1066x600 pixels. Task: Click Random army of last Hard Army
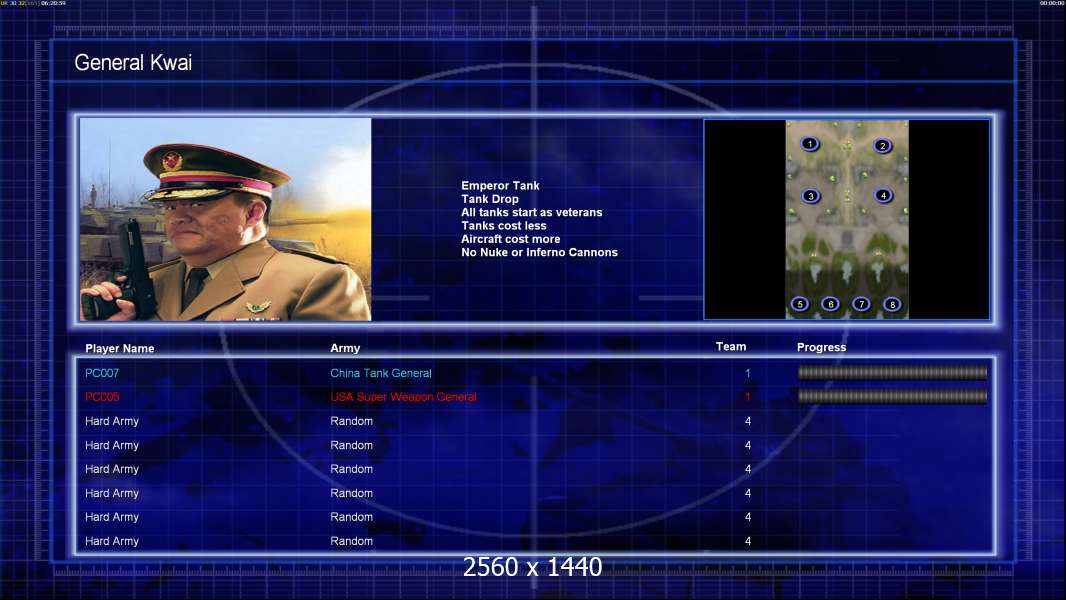[351, 541]
